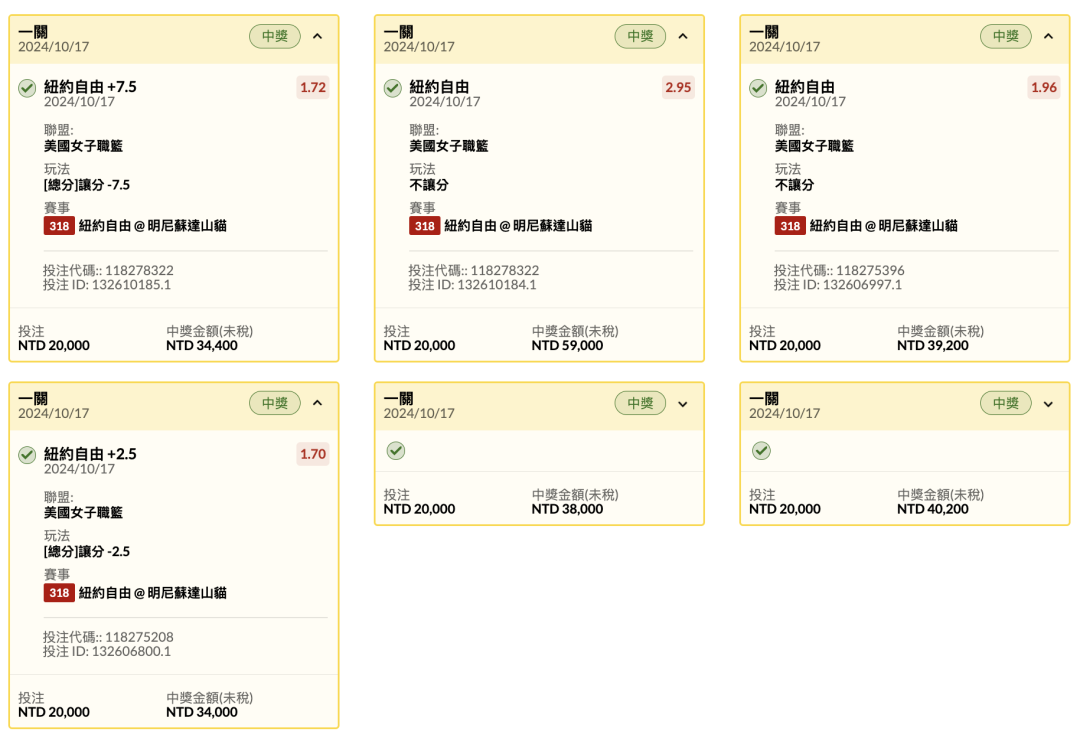Click 中獎 badge on the NTD 34,400 card
The height and width of the screenshot is (738, 1080).
point(275,37)
